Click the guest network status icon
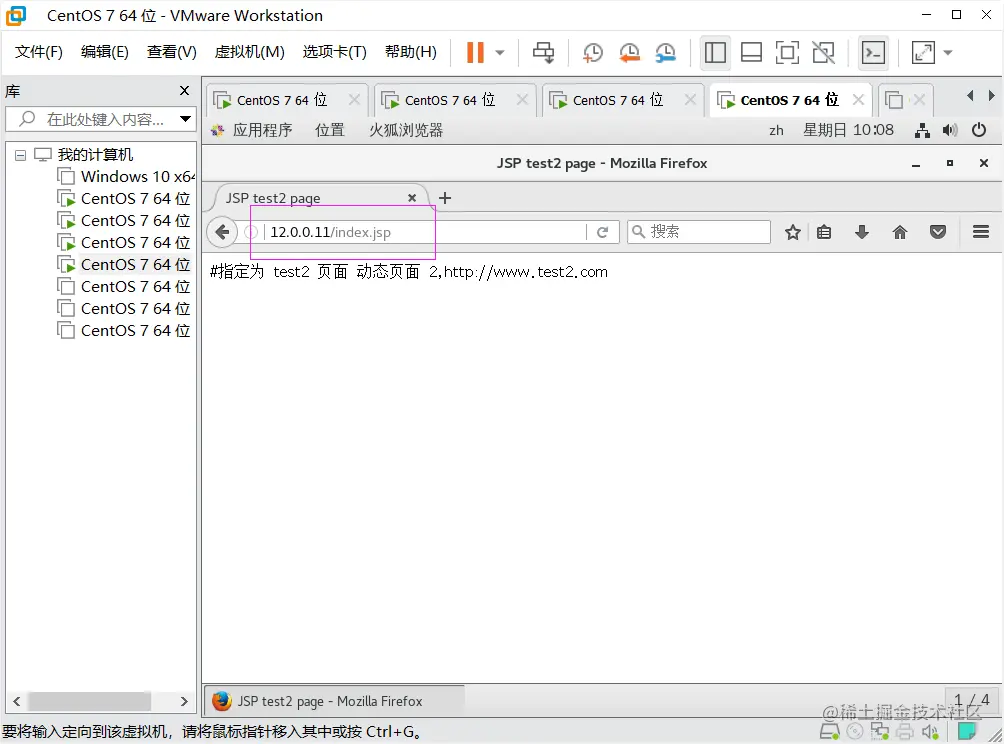 (x=922, y=131)
